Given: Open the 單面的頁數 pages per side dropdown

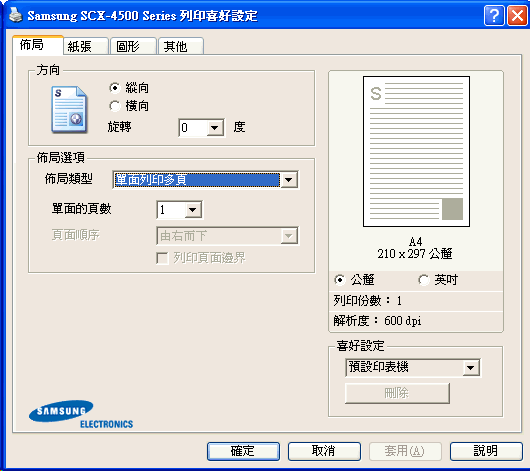Looking at the screenshot, I should [193, 210].
